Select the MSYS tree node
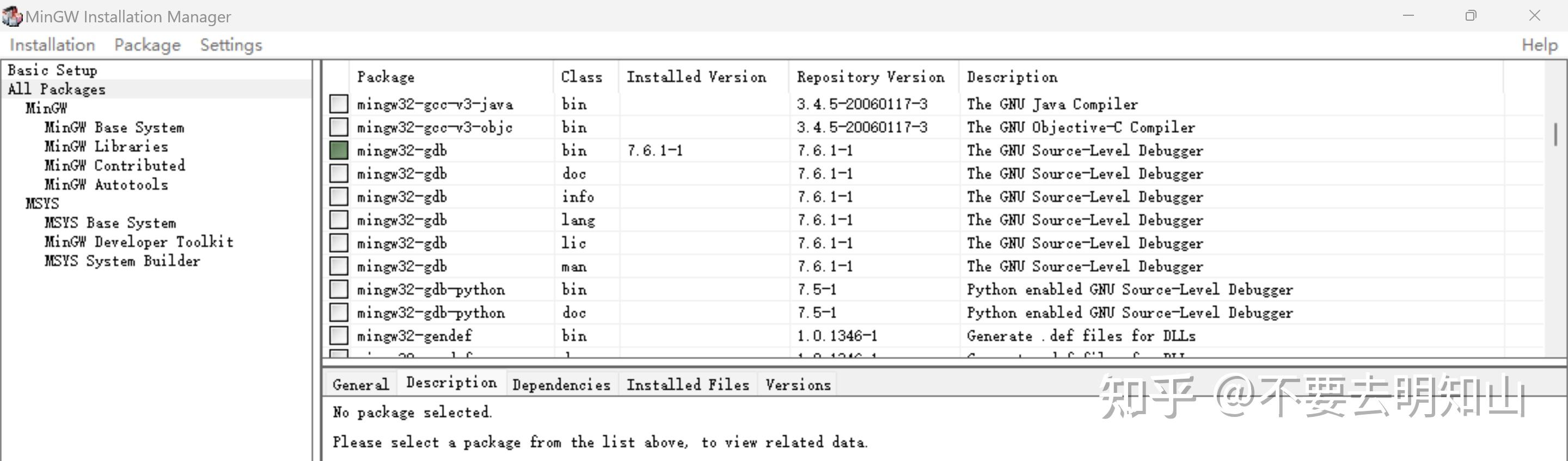The image size is (1568, 461). [42, 203]
